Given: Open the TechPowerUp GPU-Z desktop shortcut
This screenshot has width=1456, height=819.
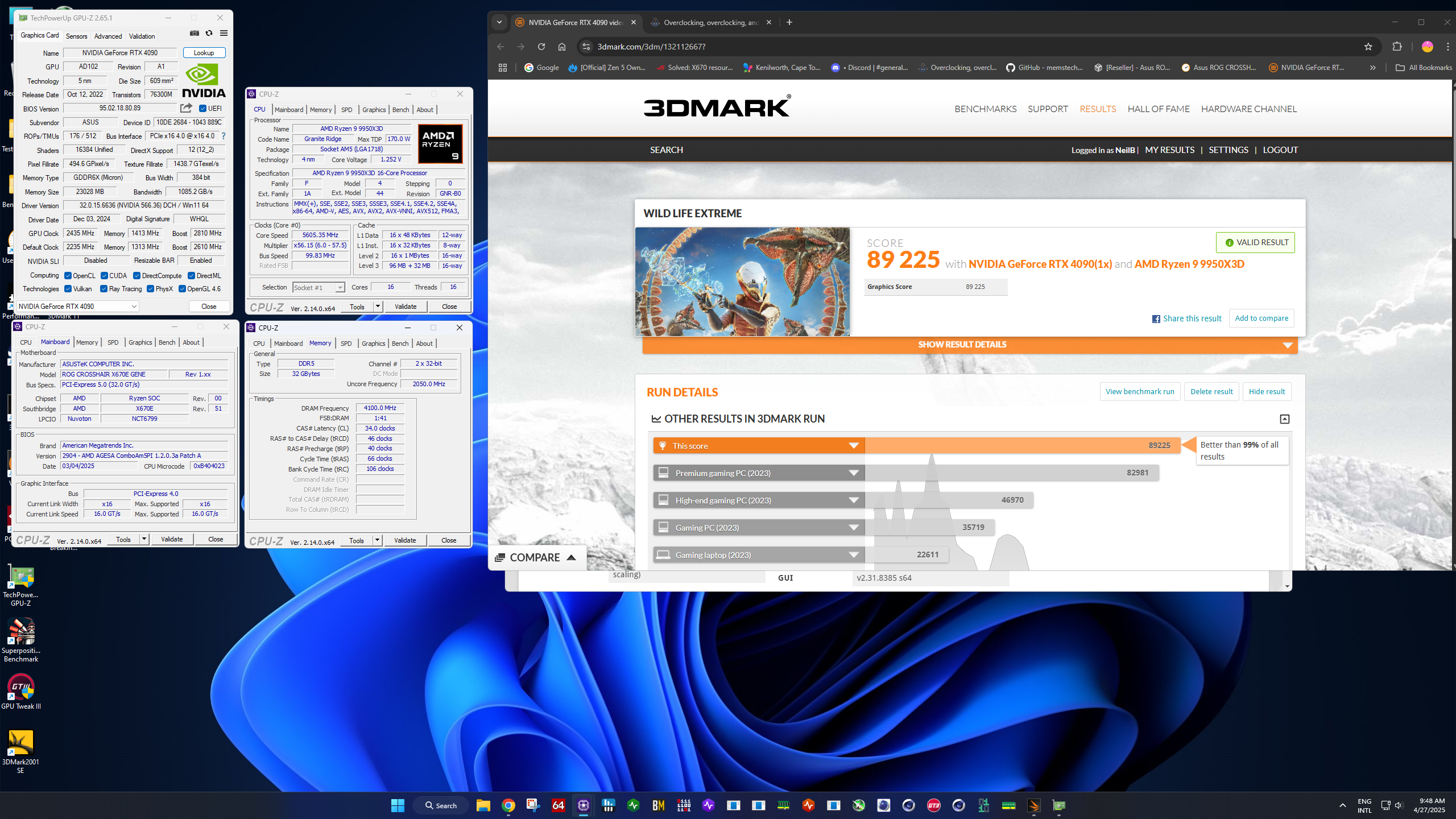Looking at the screenshot, I should tap(21, 586).
